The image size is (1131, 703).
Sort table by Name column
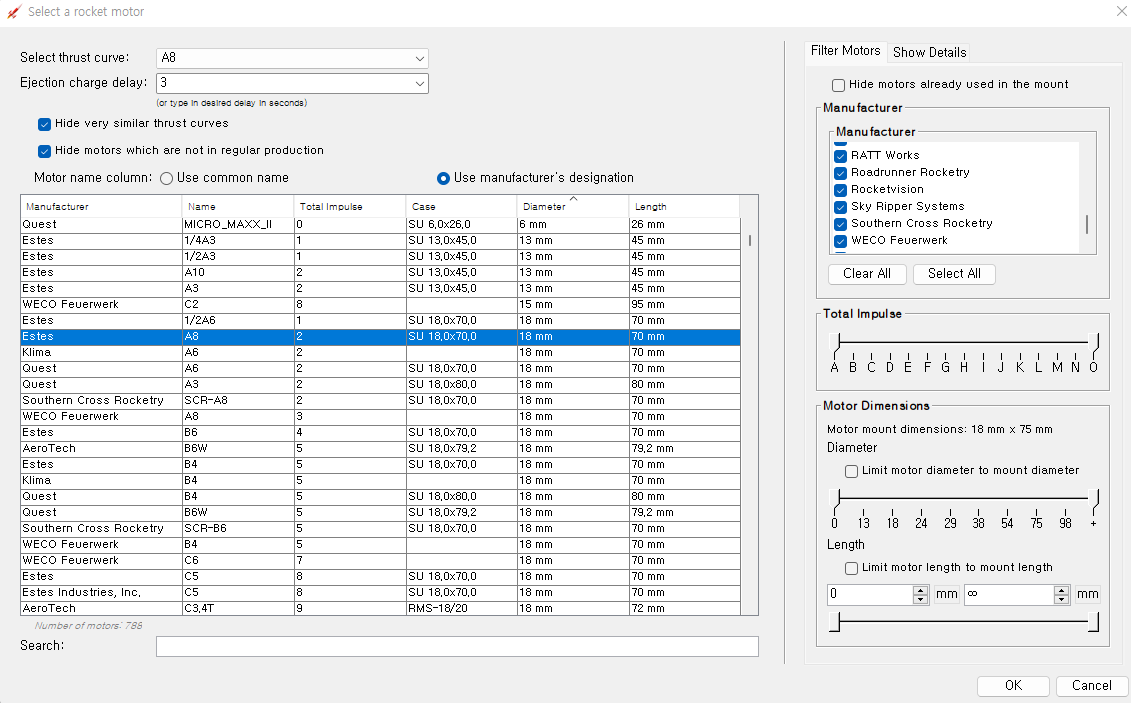click(238, 206)
